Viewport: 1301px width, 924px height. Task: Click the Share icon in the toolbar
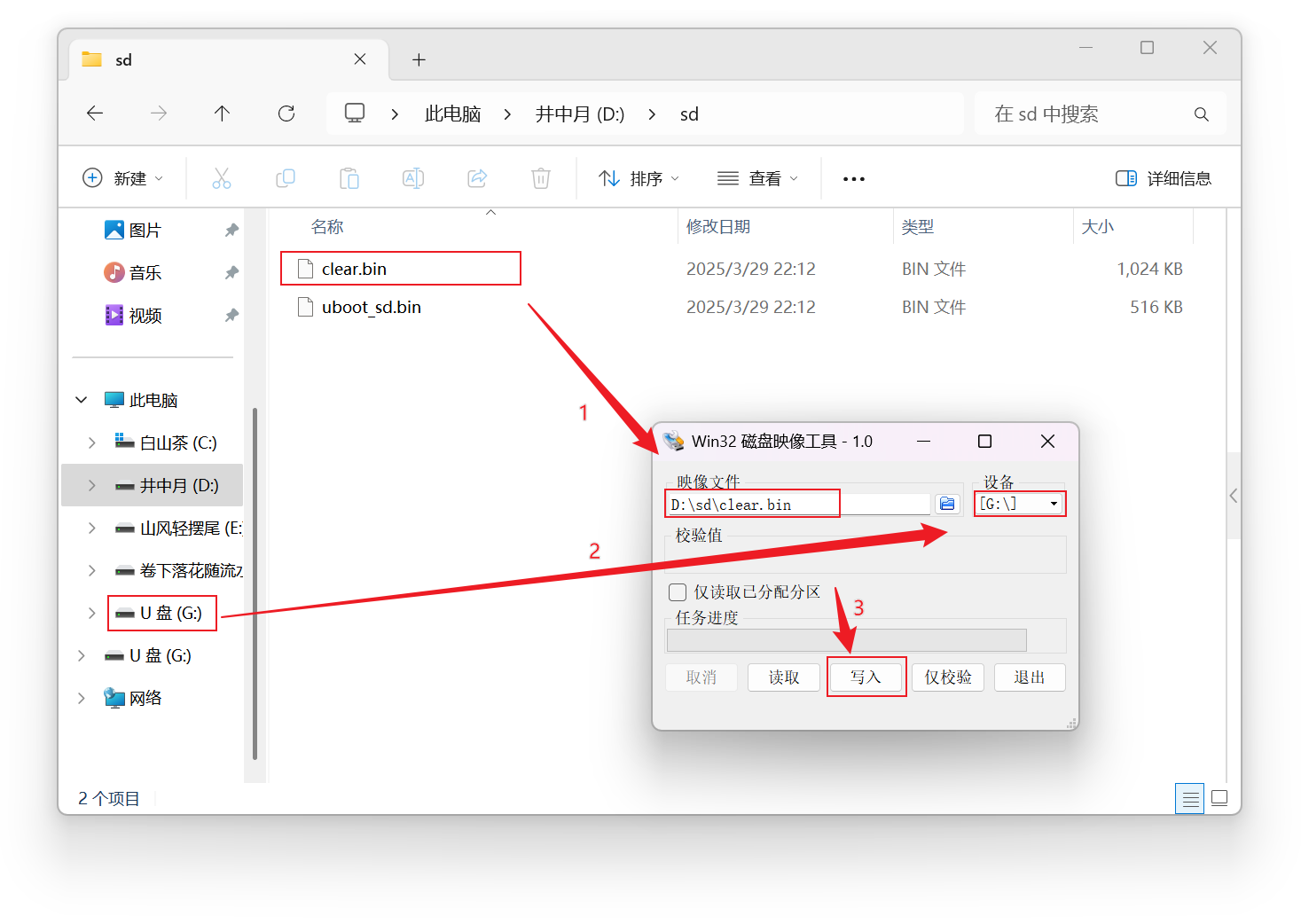point(477,178)
